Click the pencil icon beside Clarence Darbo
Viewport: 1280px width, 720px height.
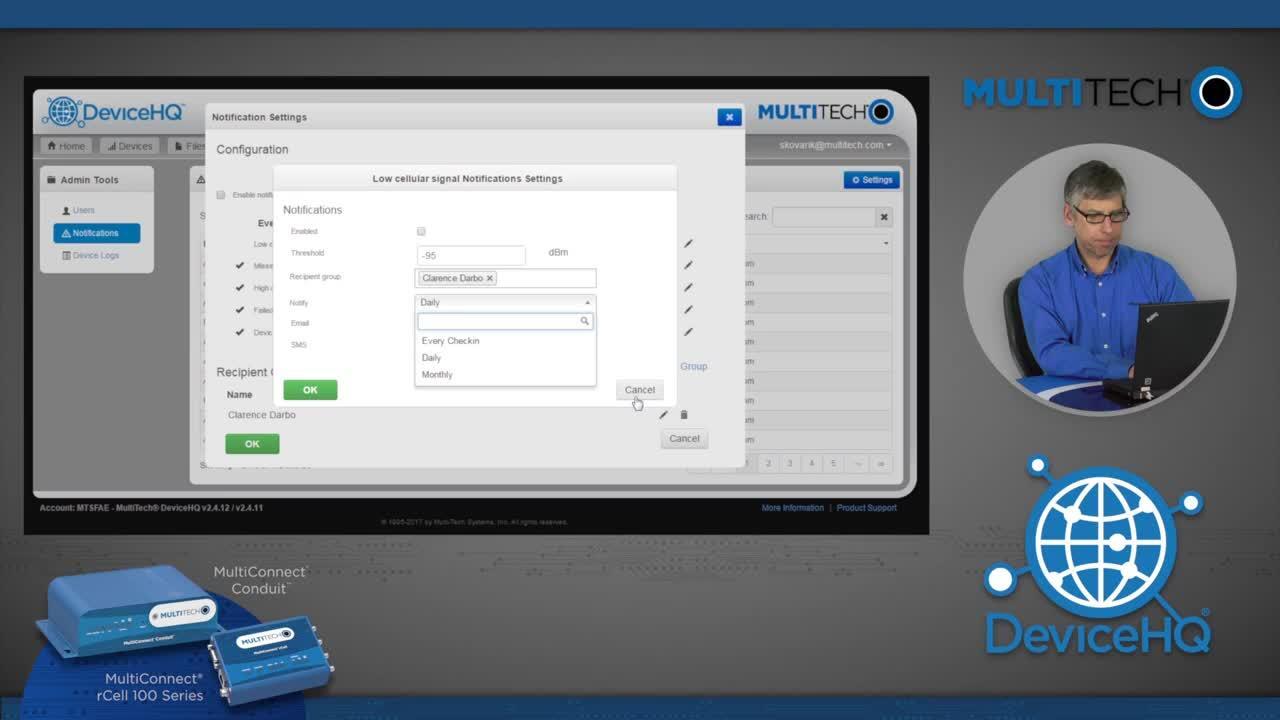[x=663, y=414]
